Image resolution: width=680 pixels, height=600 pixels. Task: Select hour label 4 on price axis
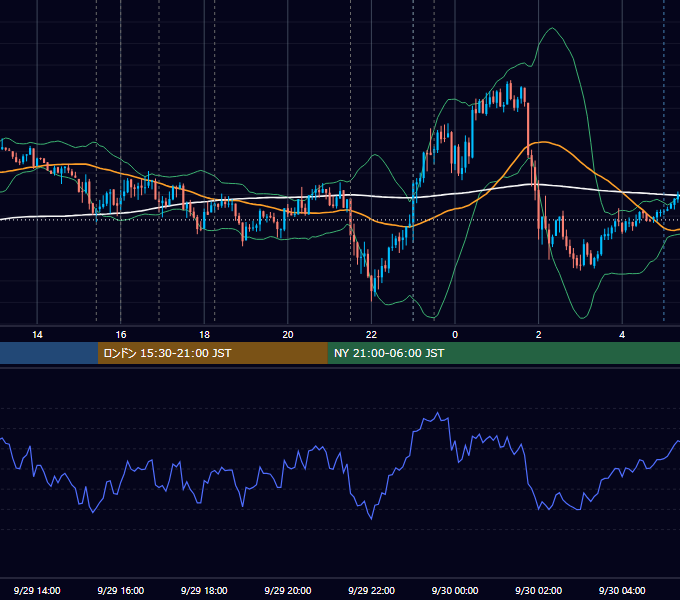pos(622,335)
